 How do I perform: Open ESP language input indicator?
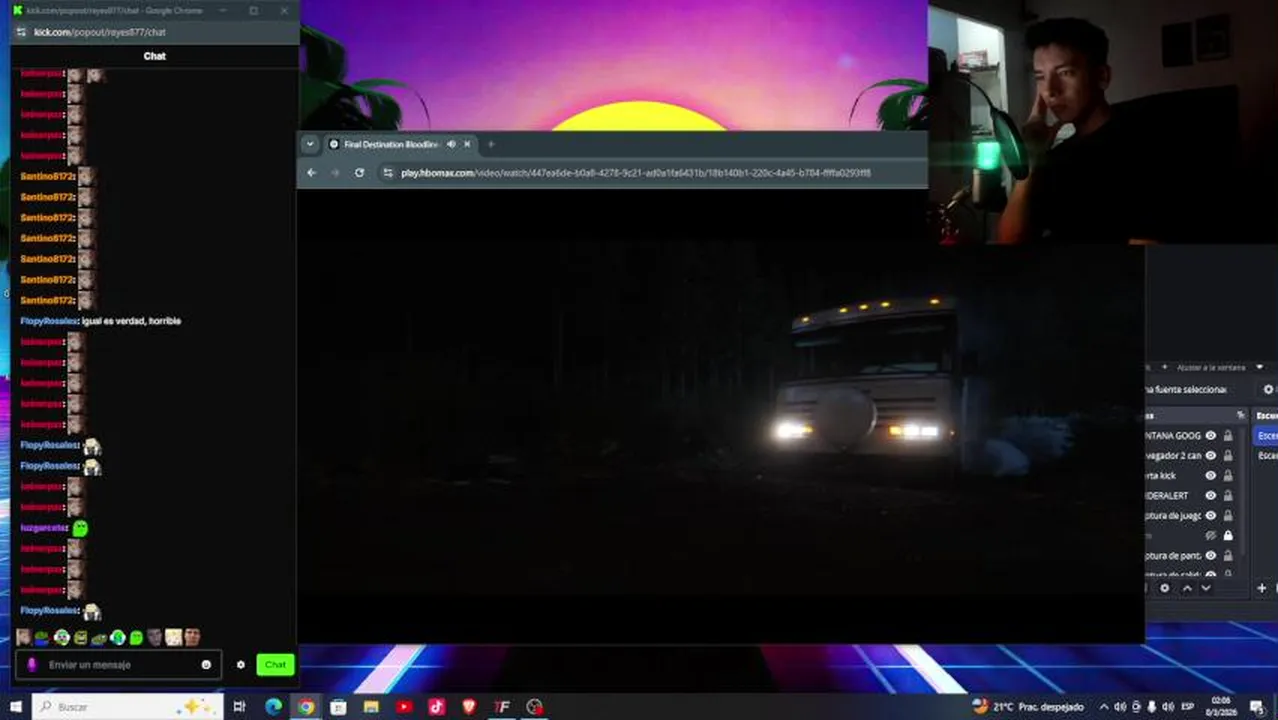click(x=1188, y=707)
